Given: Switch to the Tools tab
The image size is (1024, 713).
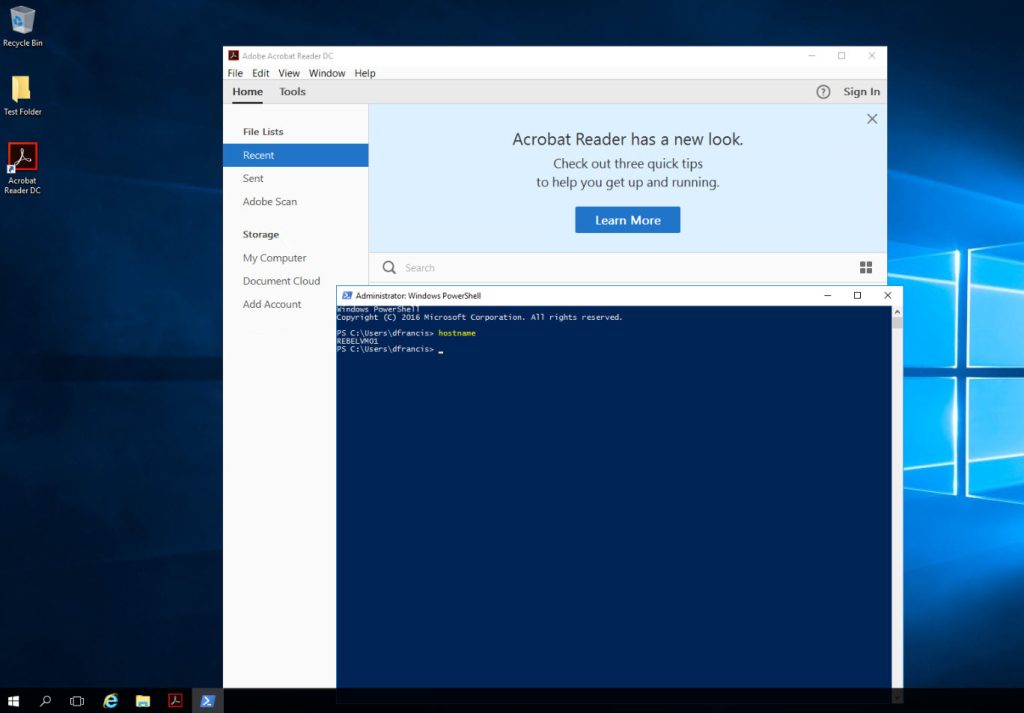Looking at the screenshot, I should click(x=292, y=91).
